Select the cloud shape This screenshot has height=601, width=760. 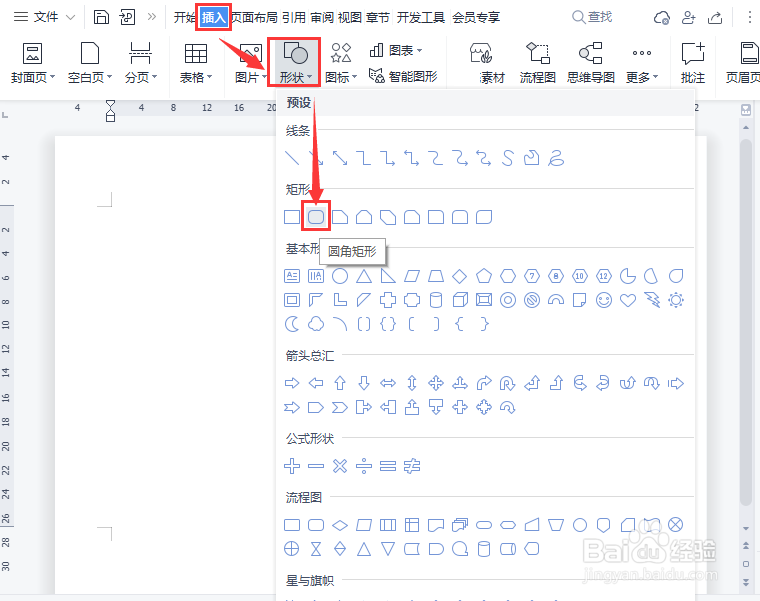pyautogui.click(x=316, y=324)
